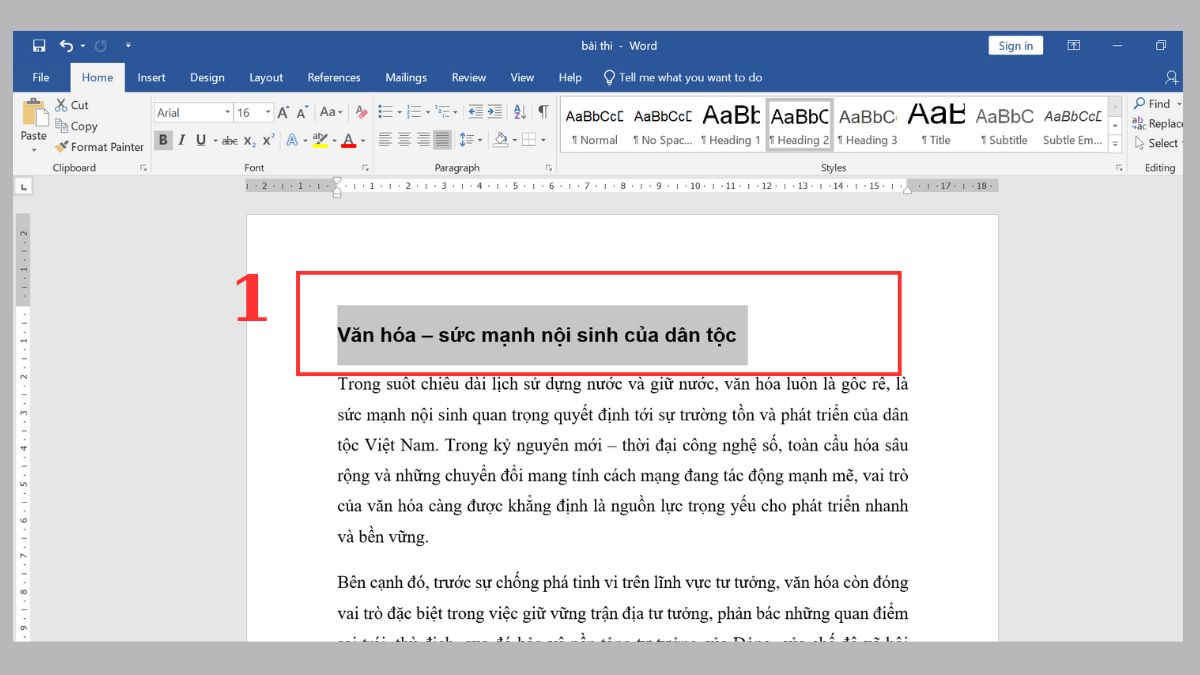Click the Strikethrough formatting icon
Screen dimensions: 1200x675
229,141
